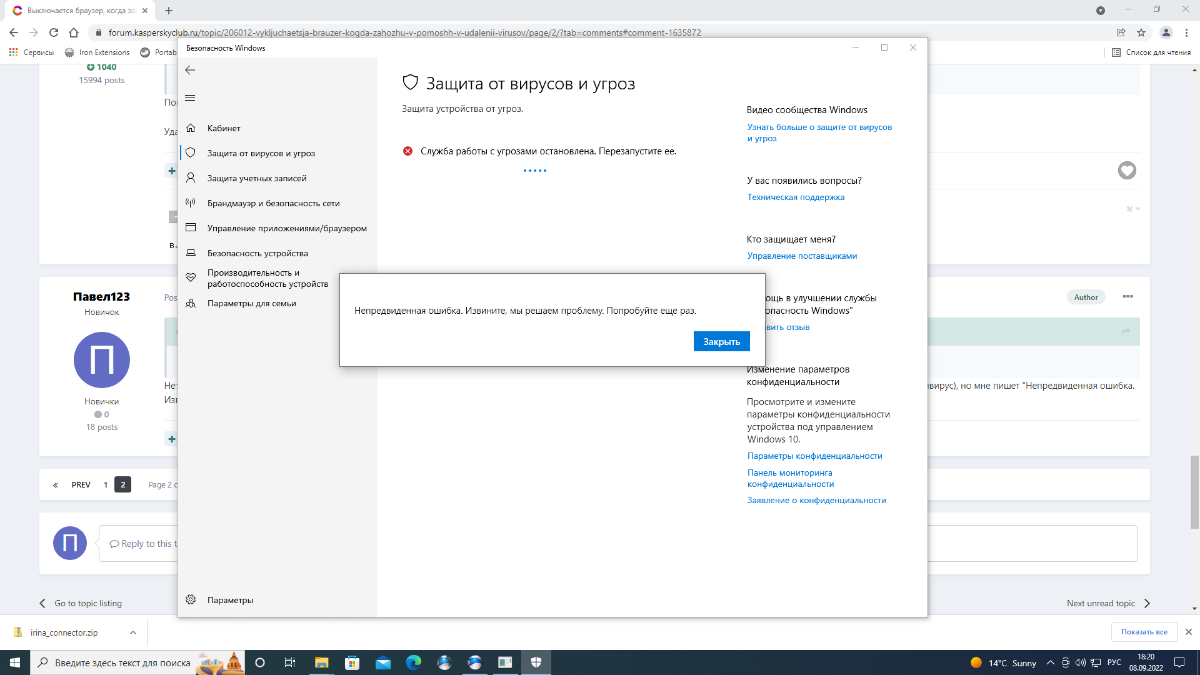Open Параметры settings at sidebar bottom

pyautogui.click(x=229, y=600)
